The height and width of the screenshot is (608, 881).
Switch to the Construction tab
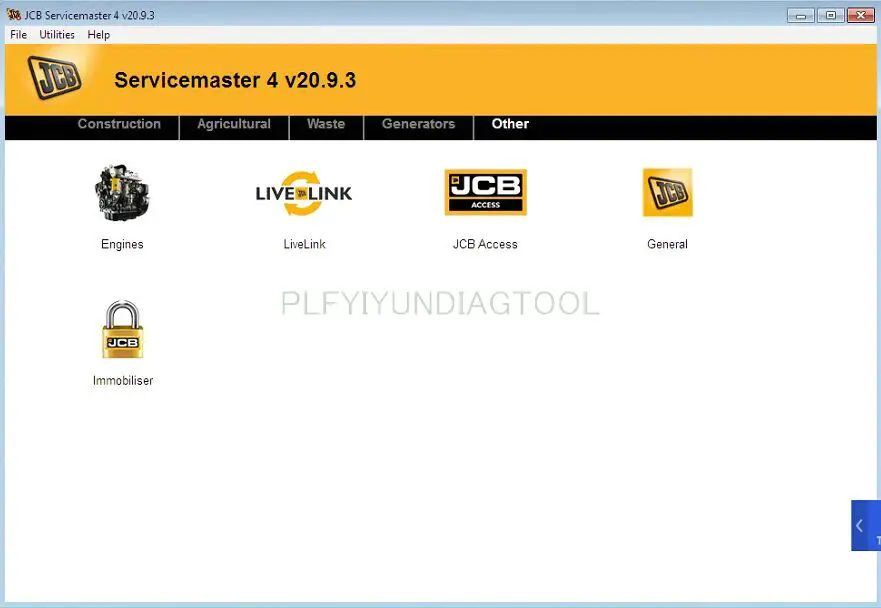(119, 124)
